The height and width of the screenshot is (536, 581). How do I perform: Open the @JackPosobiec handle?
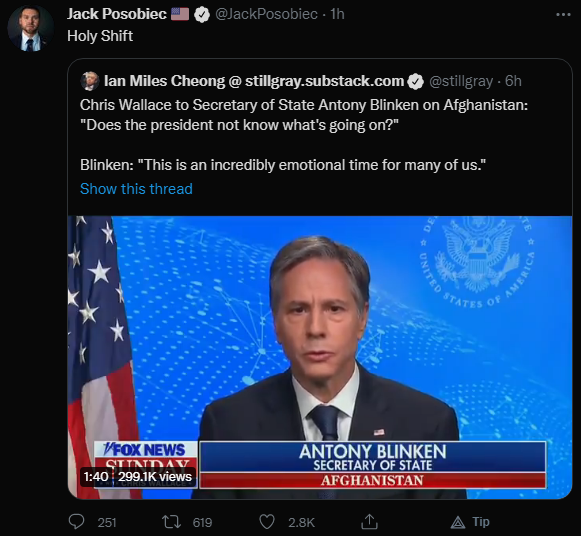point(266,14)
